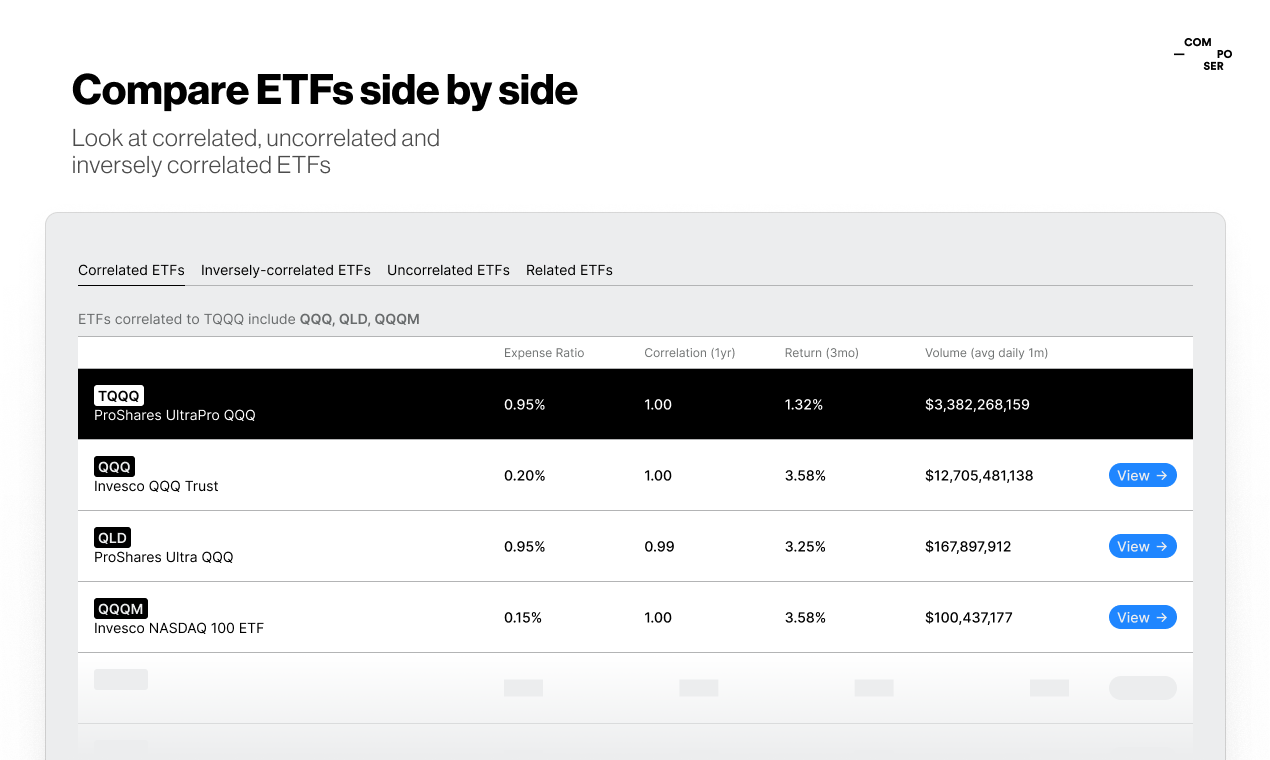Open the Invesco QQQ Trust name link
The height and width of the screenshot is (760, 1270).
pyautogui.click(x=156, y=486)
